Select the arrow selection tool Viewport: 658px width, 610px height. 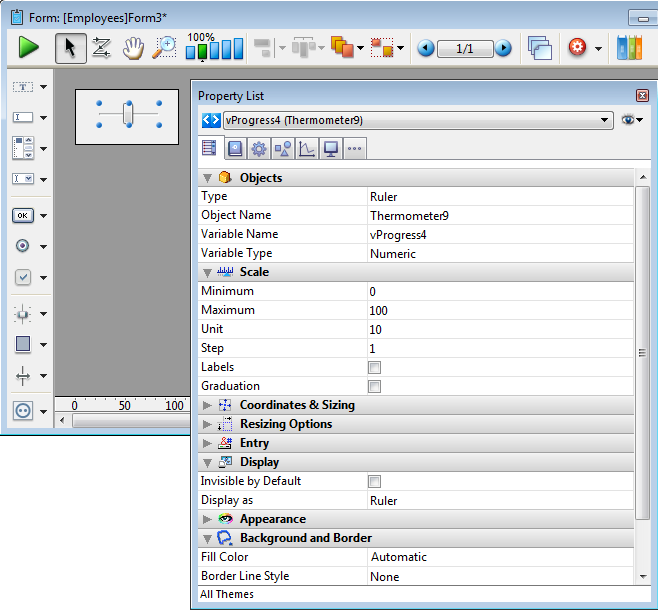pyautogui.click(x=70, y=47)
